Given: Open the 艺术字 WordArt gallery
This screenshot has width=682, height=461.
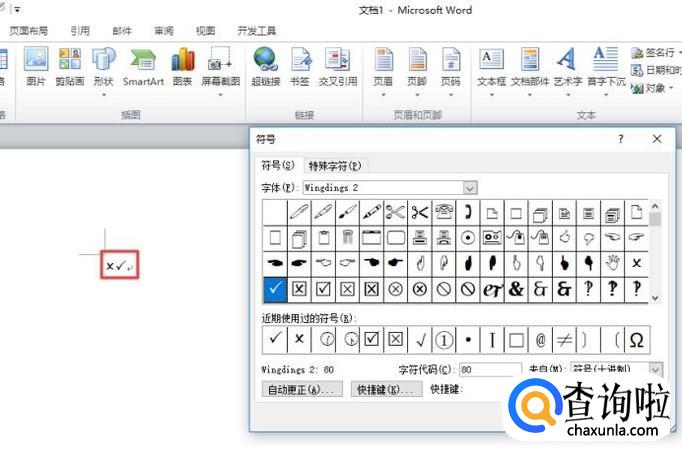Looking at the screenshot, I should 568,70.
